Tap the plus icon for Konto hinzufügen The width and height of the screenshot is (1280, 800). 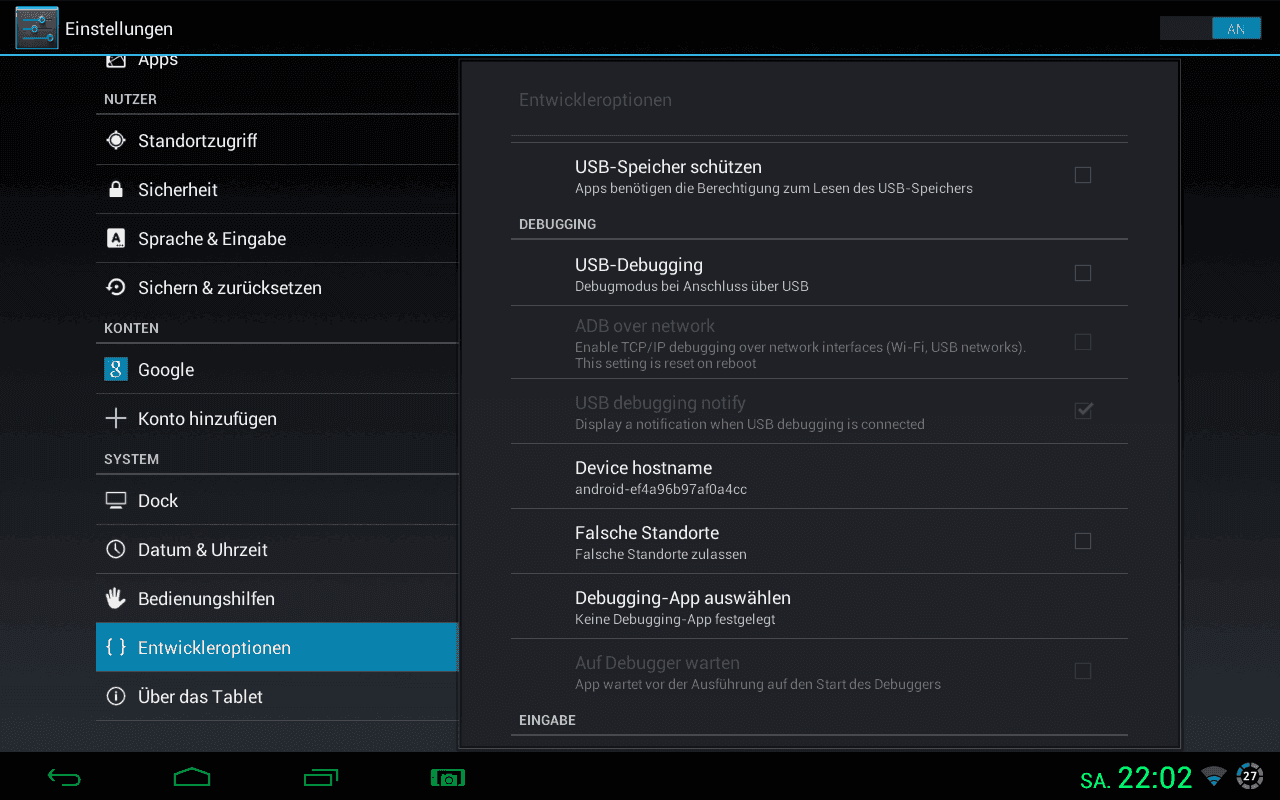(116, 418)
